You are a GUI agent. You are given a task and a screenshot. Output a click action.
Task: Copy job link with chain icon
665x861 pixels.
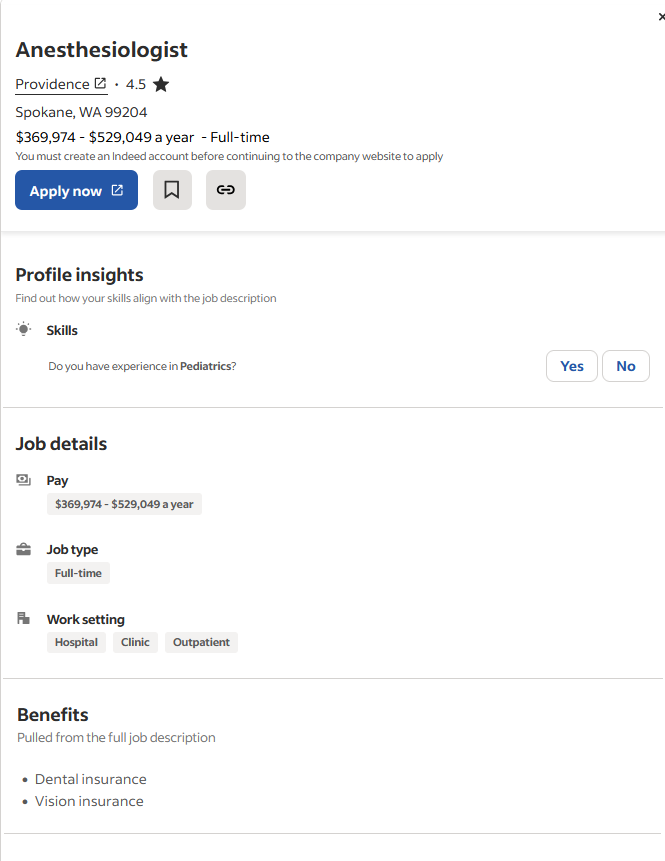(x=226, y=190)
